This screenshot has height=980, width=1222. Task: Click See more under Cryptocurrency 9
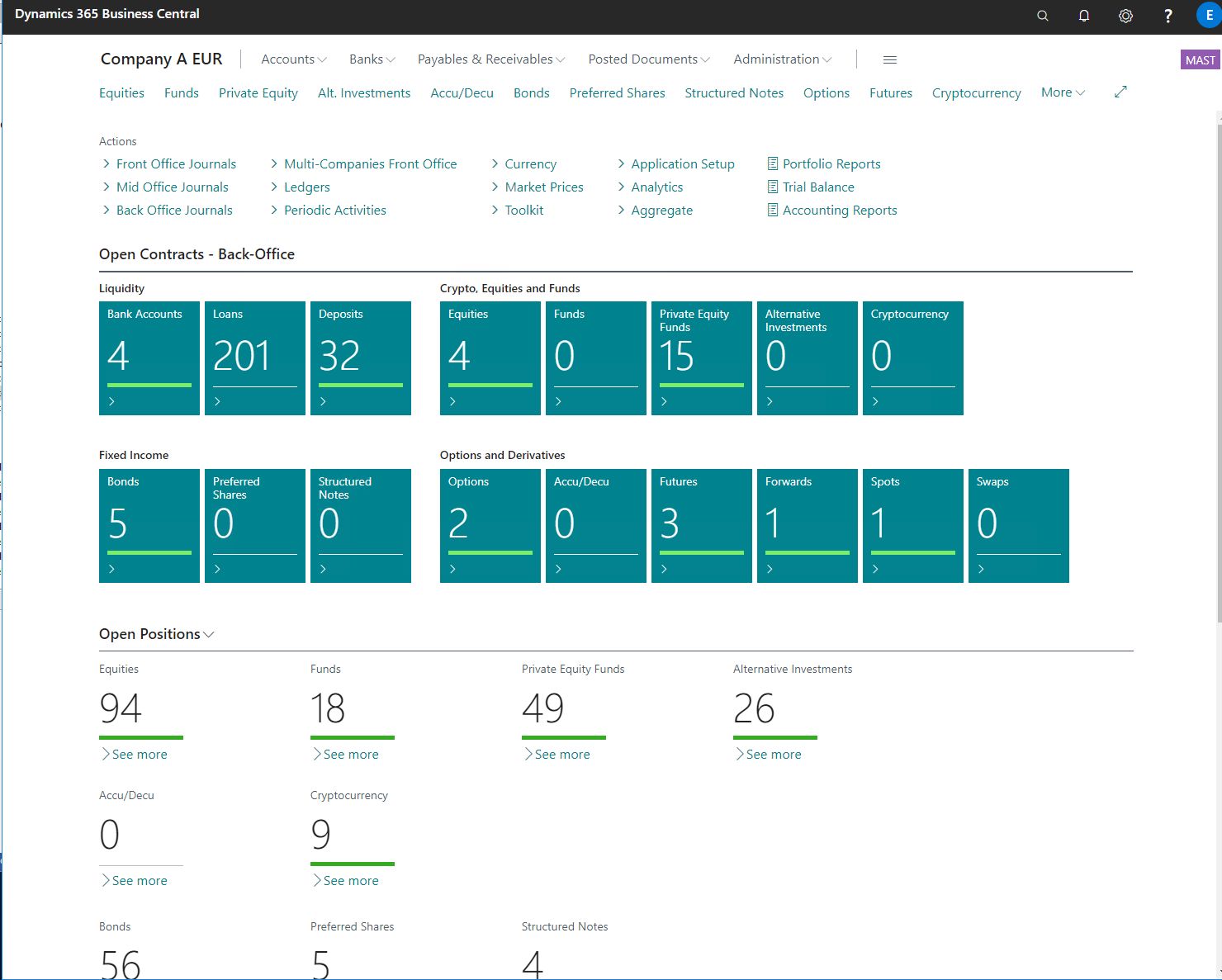point(345,880)
